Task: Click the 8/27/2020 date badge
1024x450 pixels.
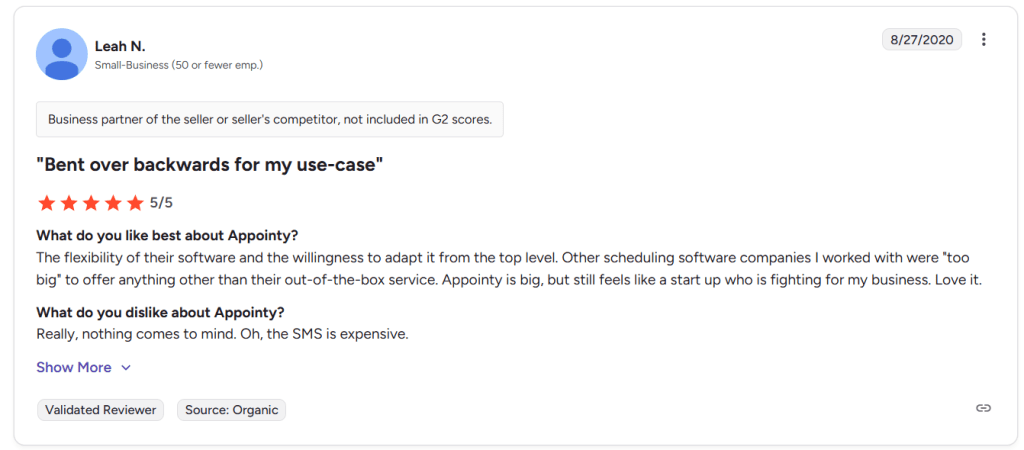Action: 922,40
